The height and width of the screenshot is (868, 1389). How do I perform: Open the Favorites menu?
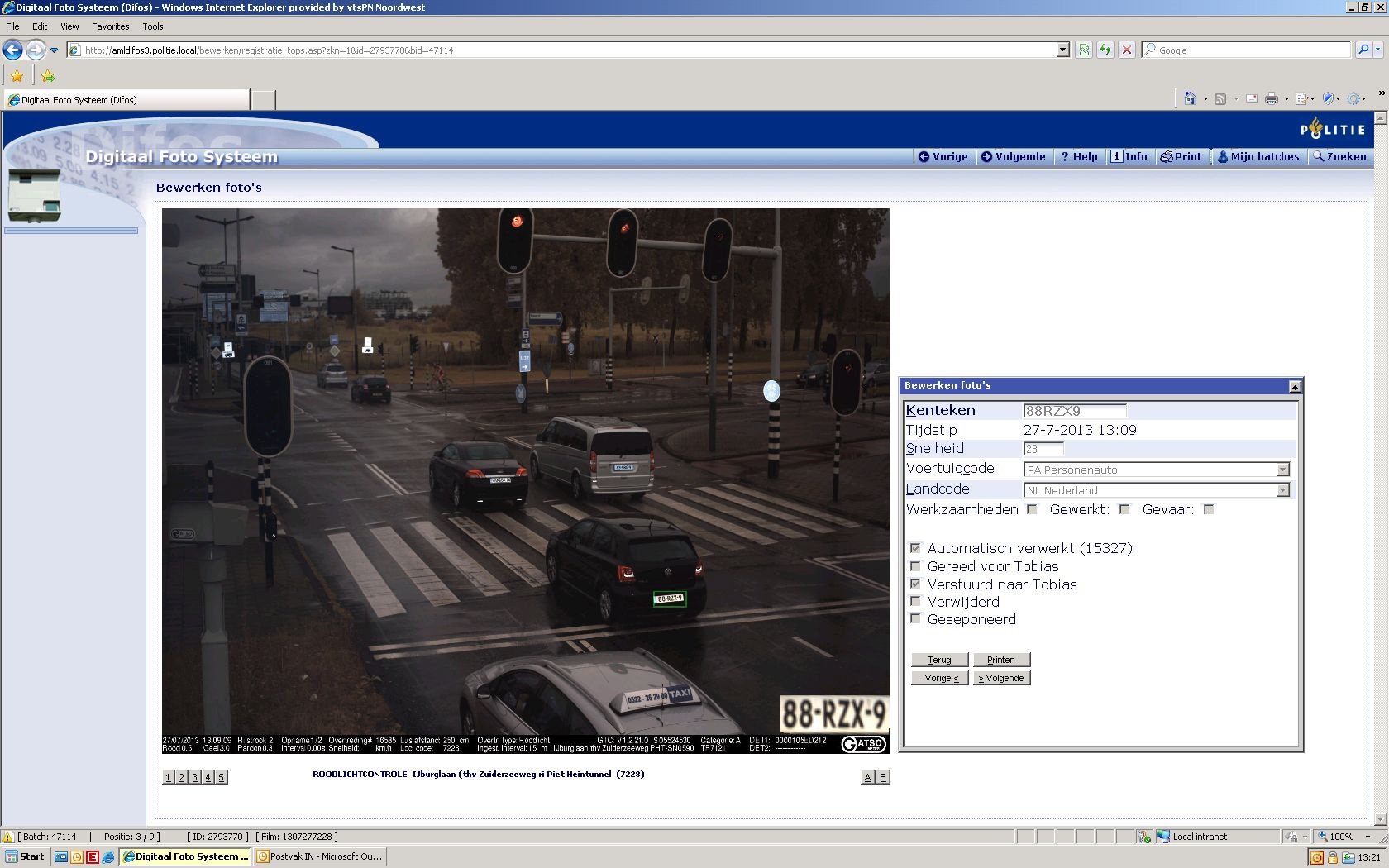tap(111, 26)
